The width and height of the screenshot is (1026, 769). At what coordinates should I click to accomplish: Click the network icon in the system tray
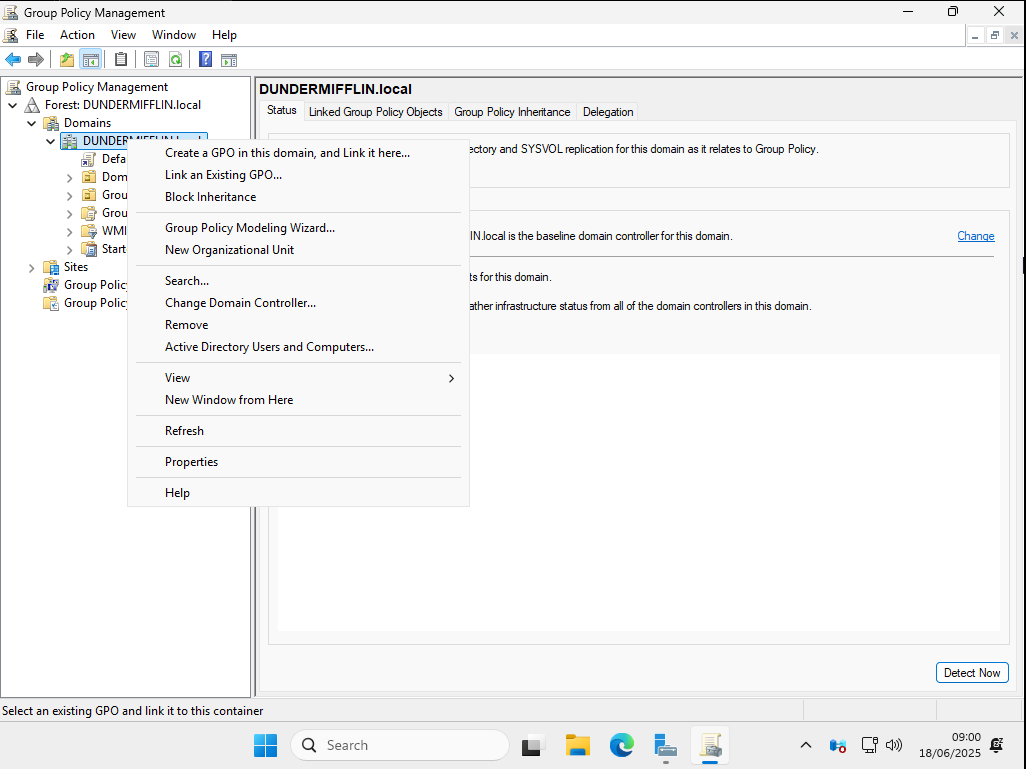point(870,745)
